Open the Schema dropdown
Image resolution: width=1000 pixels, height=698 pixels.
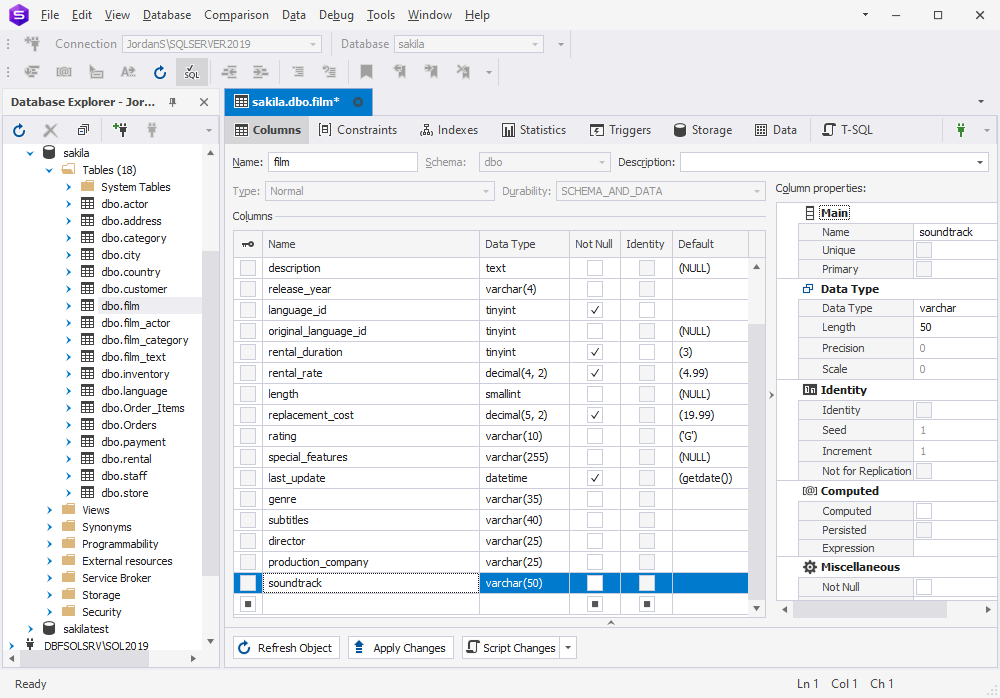(601, 162)
